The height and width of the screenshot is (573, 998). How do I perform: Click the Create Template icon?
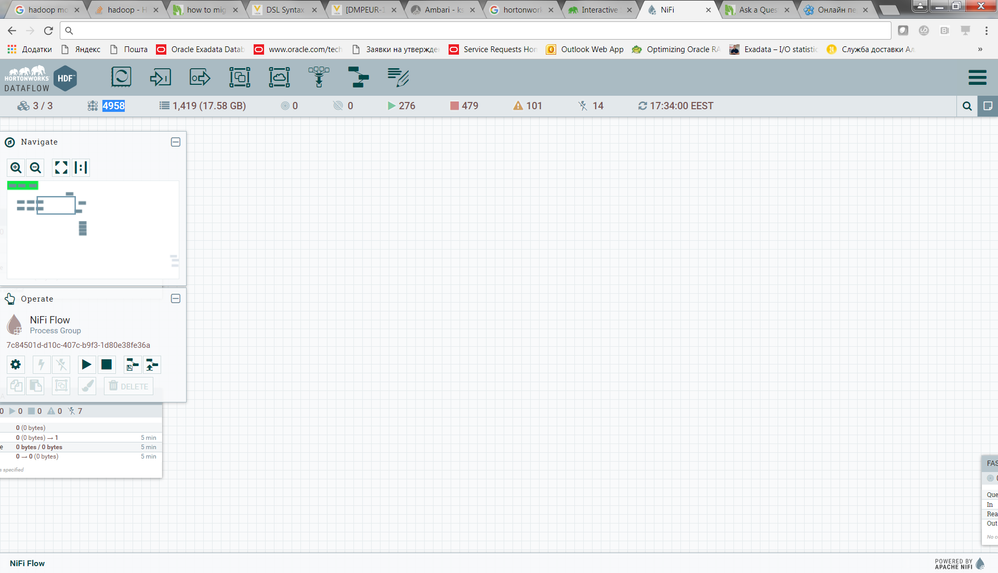[x=132, y=365]
